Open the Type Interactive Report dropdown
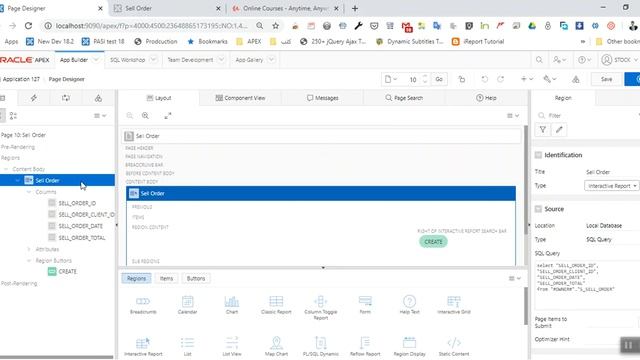This screenshot has height=360, width=640. (x=611, y=186)
